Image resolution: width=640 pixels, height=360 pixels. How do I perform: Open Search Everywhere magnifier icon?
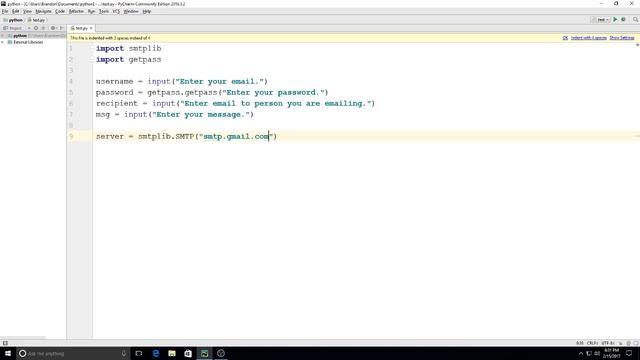(636, 20)
